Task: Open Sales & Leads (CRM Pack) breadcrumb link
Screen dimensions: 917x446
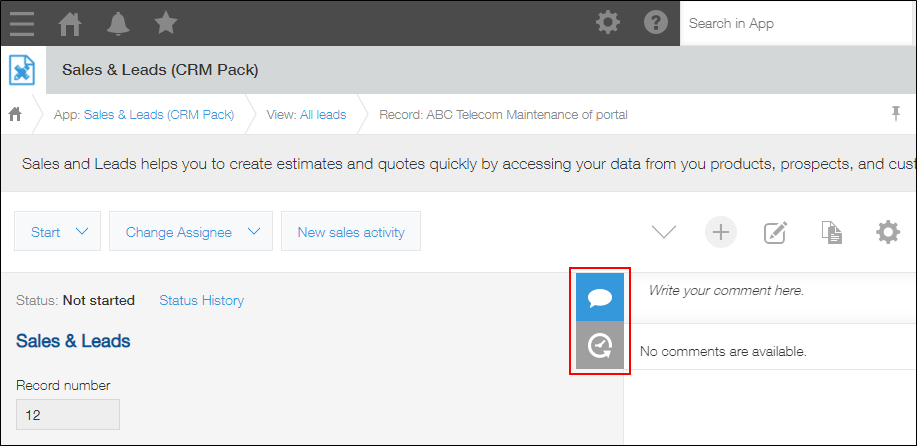Action: (158, 115)
